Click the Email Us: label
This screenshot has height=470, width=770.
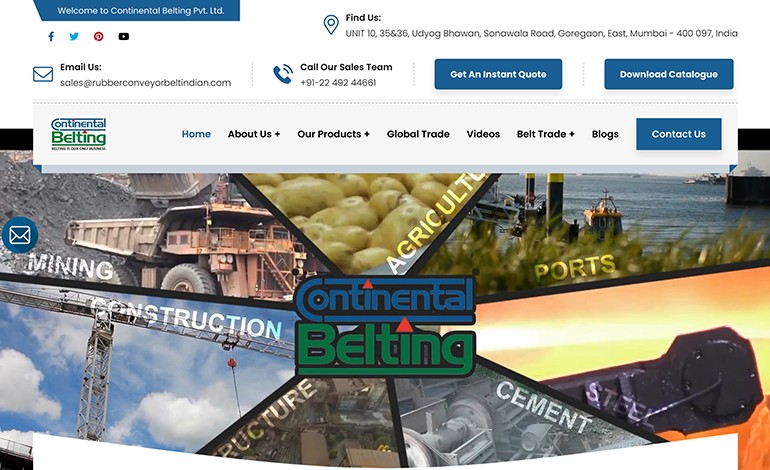pos(81,67)
